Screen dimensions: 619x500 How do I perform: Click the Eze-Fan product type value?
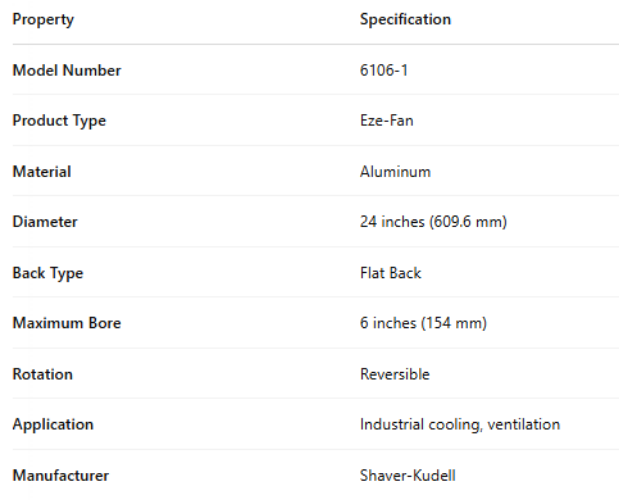tap(384, 121)
